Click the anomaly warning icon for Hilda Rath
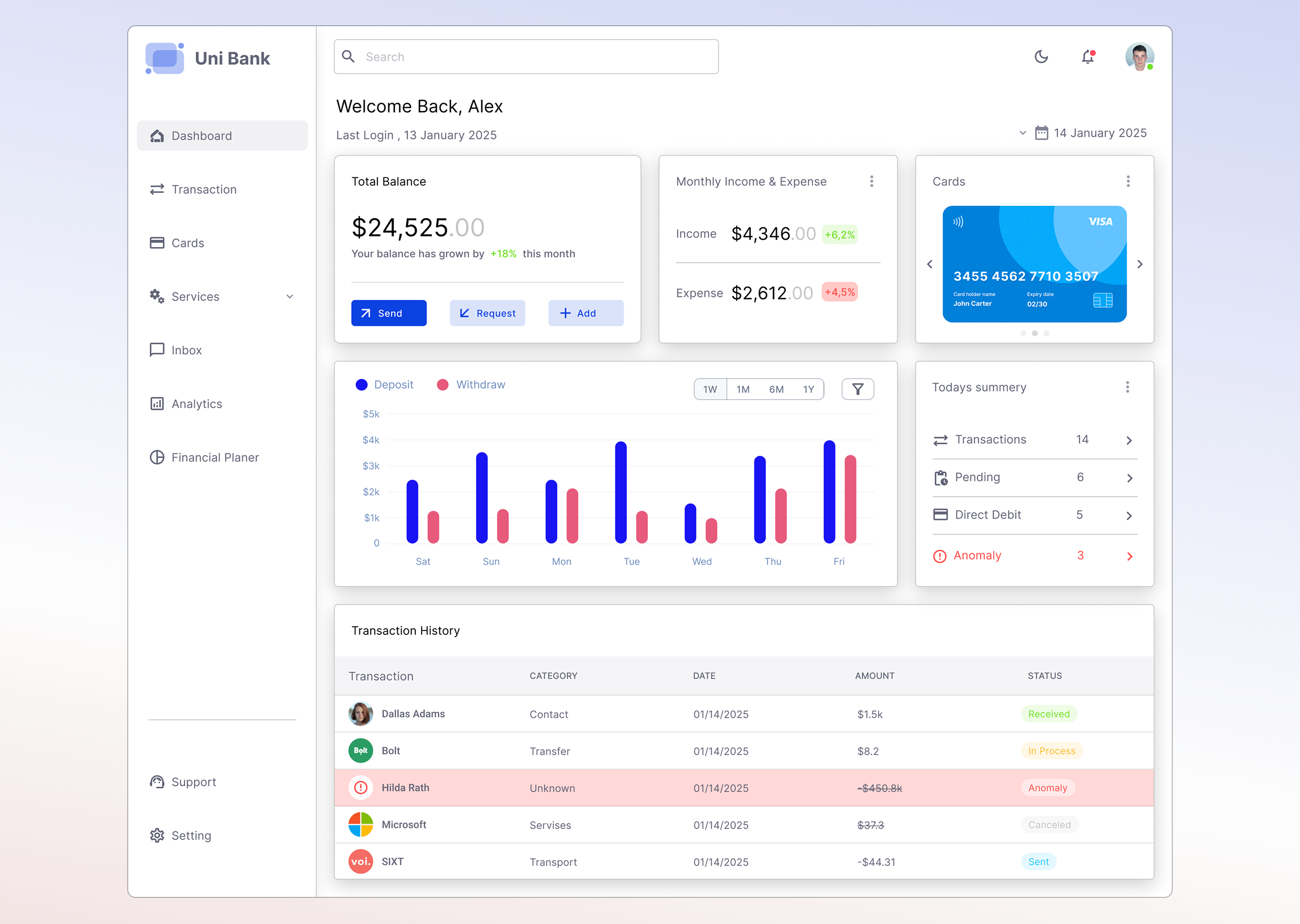The width and height of the screenshot is (1300, 924). point(361,787)
